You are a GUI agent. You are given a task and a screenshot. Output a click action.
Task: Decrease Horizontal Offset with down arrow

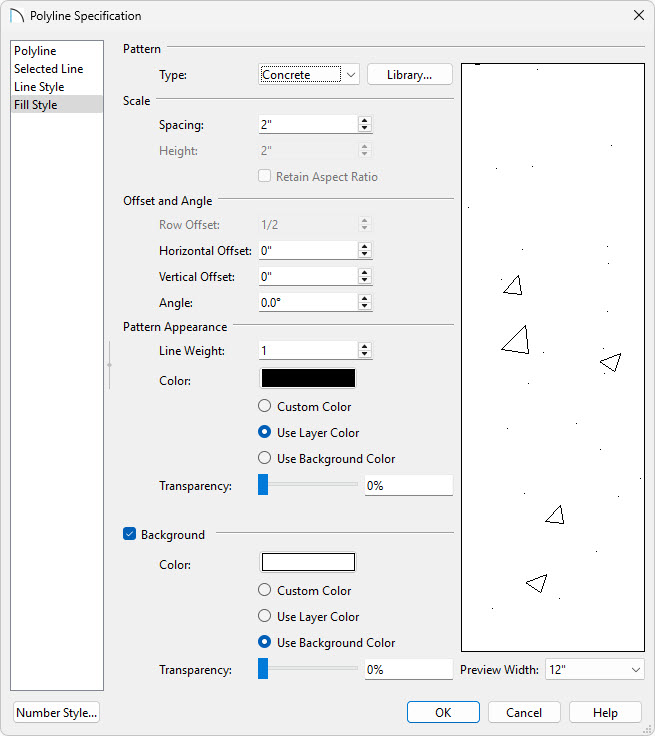(364, 255)
